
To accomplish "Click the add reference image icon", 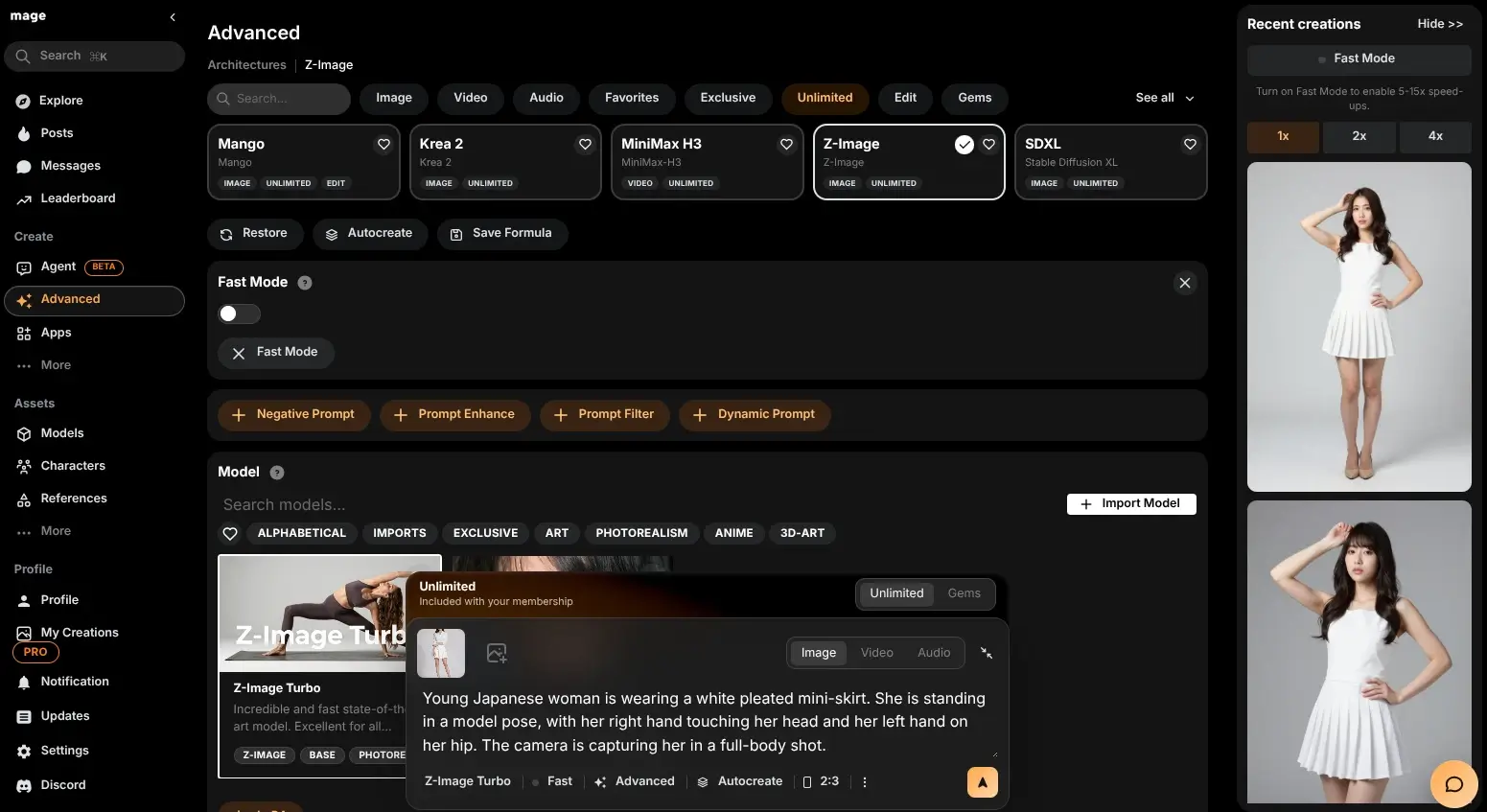I will click(x=497, y=653).
